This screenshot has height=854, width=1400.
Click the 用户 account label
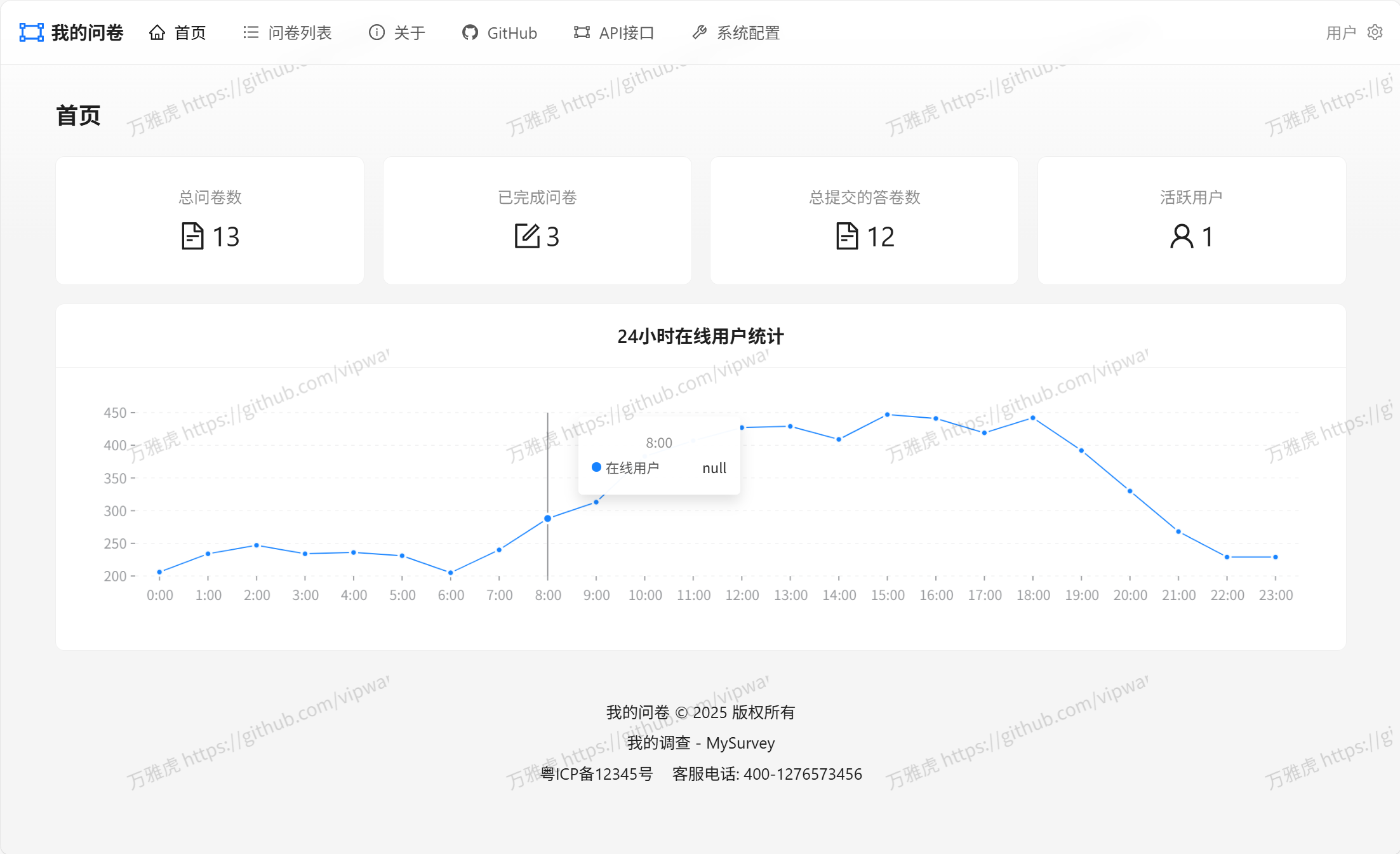(1340, 32)
